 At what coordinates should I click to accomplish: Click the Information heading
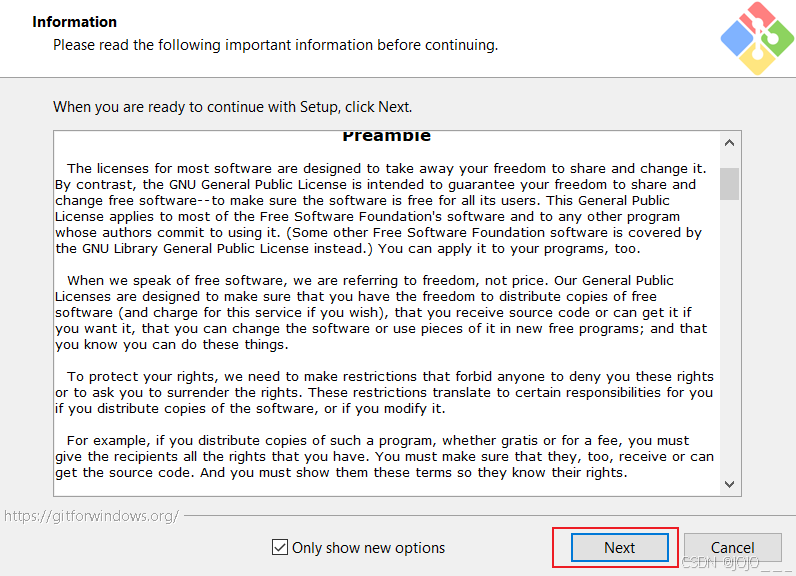point(75,22)
